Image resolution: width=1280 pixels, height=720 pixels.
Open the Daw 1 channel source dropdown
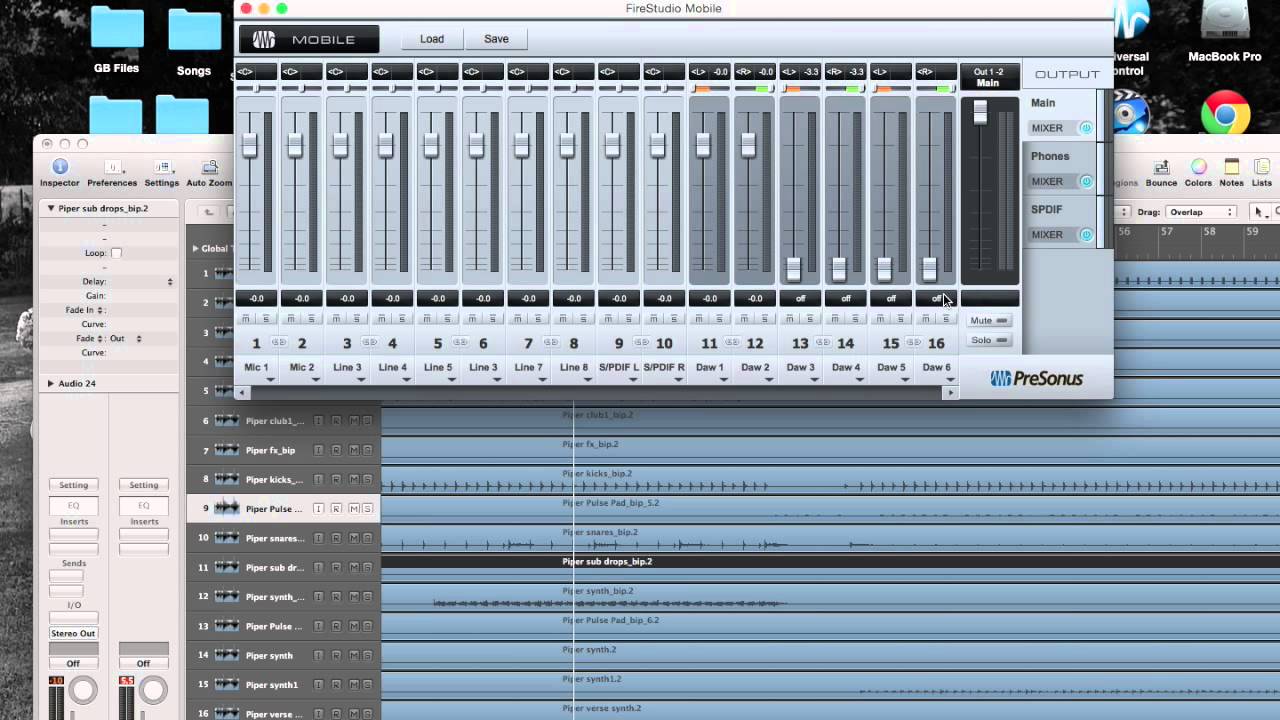pyautogui.click(x=723, y=379)
